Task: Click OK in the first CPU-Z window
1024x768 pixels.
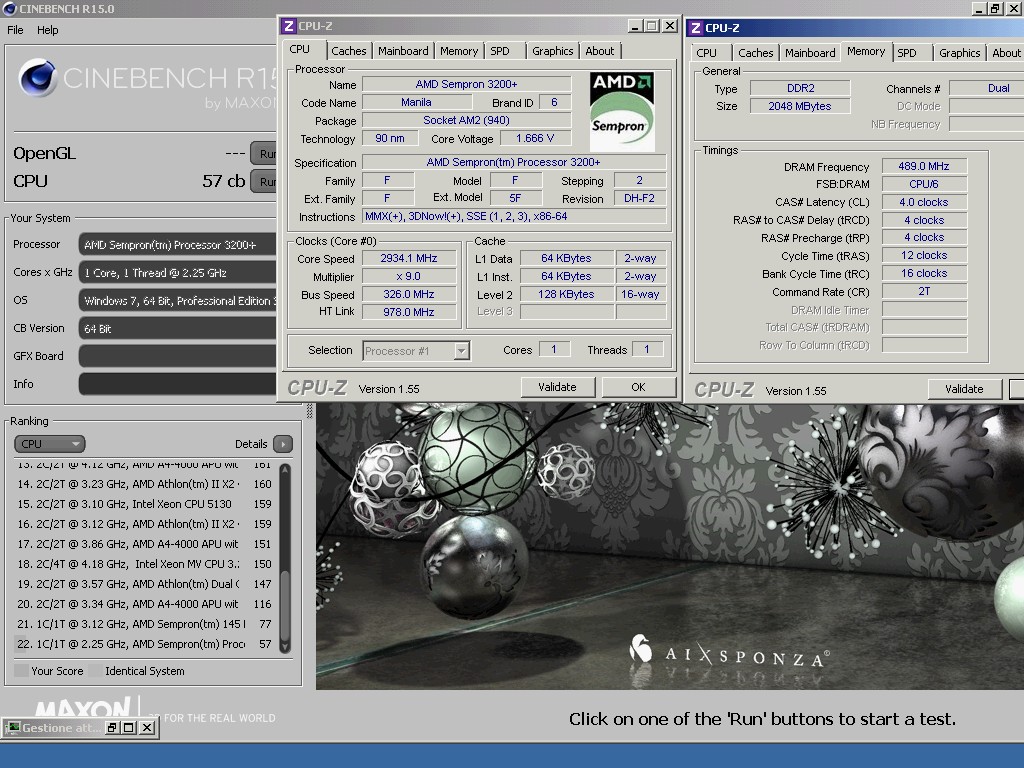Action: tap(638, 387)
